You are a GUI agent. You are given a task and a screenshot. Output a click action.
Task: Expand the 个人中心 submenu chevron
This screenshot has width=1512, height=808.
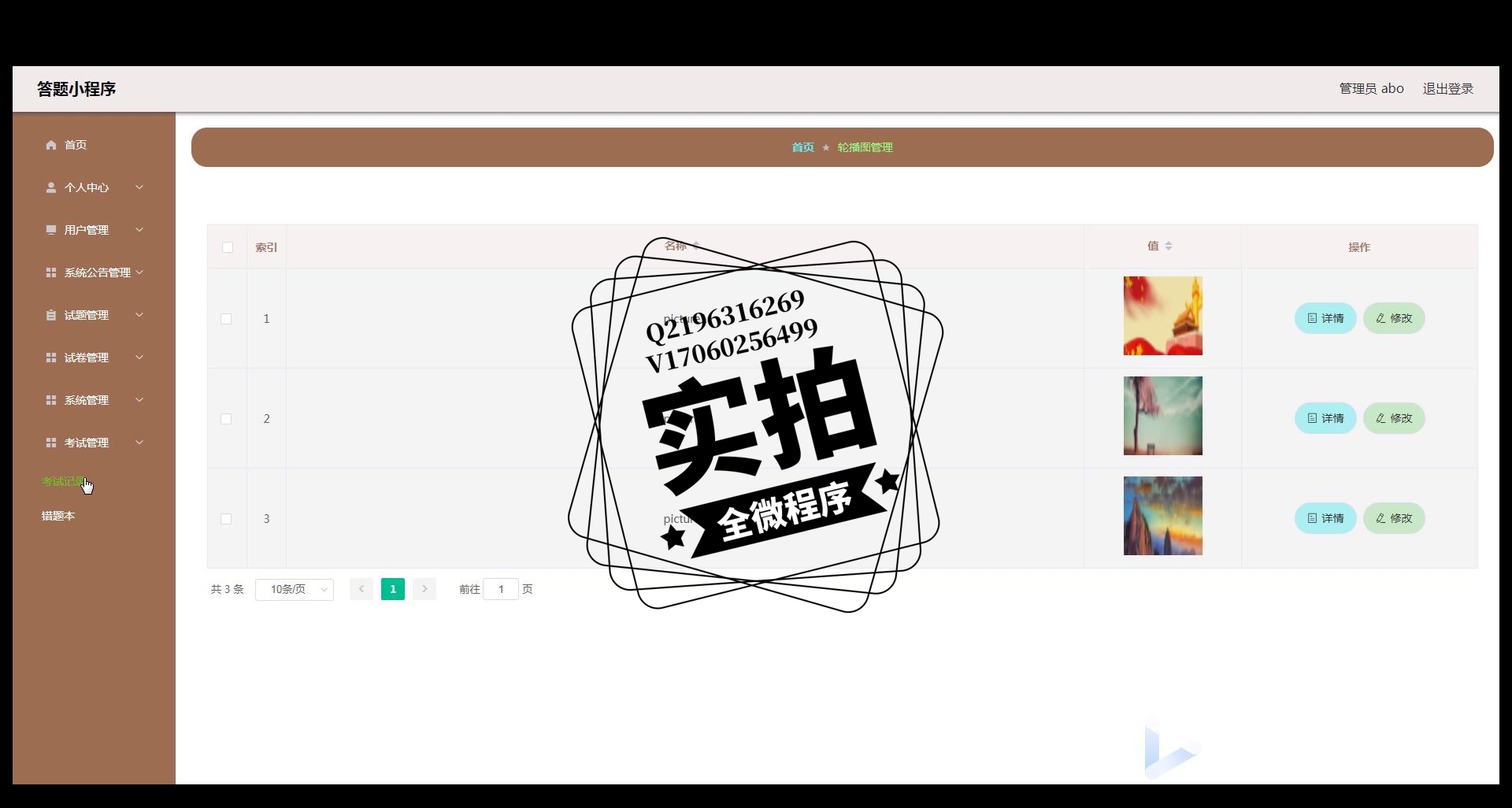[139, 187]
